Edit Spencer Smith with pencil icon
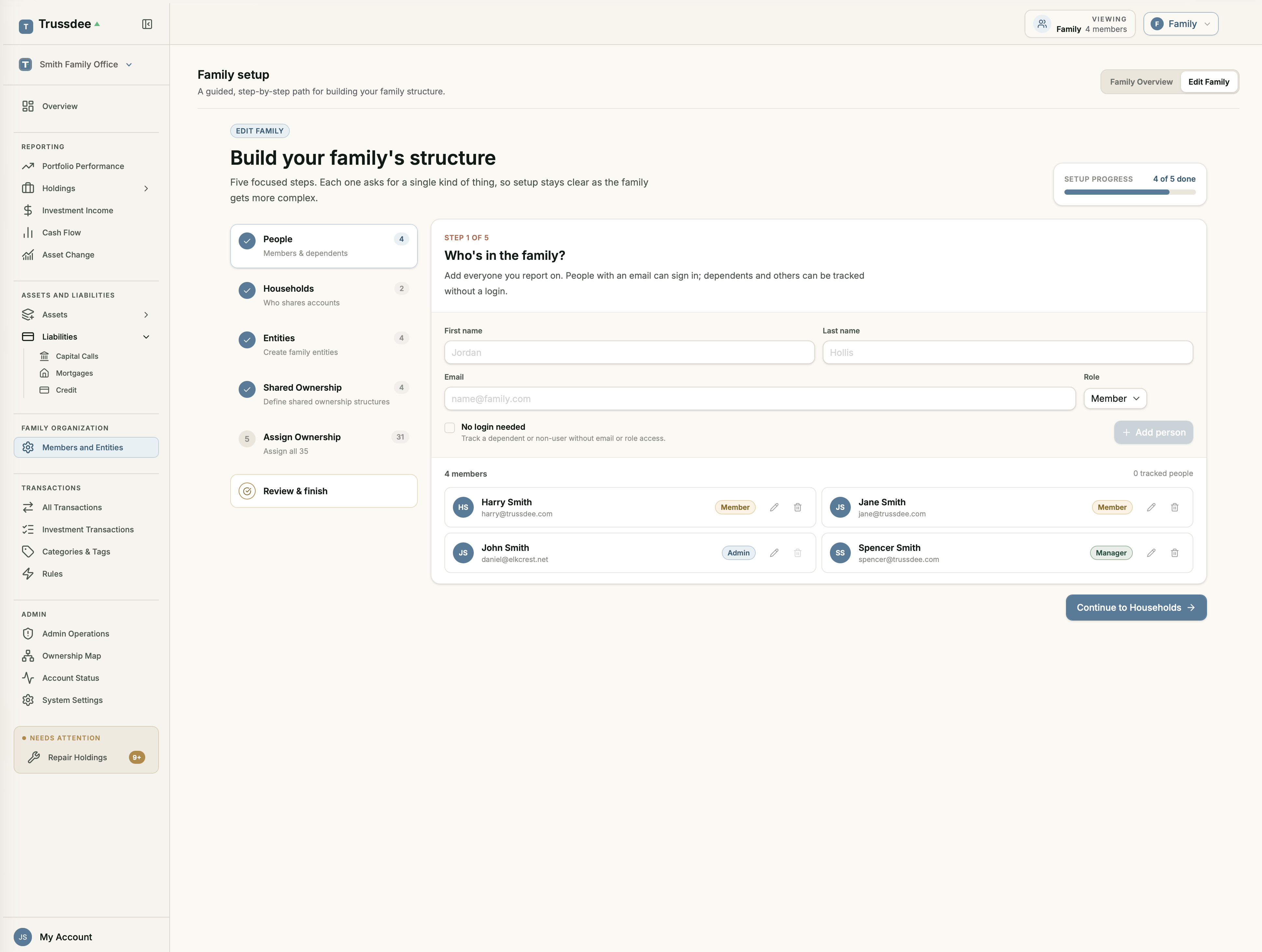The width and height of the screenshot is (1262, 952). point(1151,553)
